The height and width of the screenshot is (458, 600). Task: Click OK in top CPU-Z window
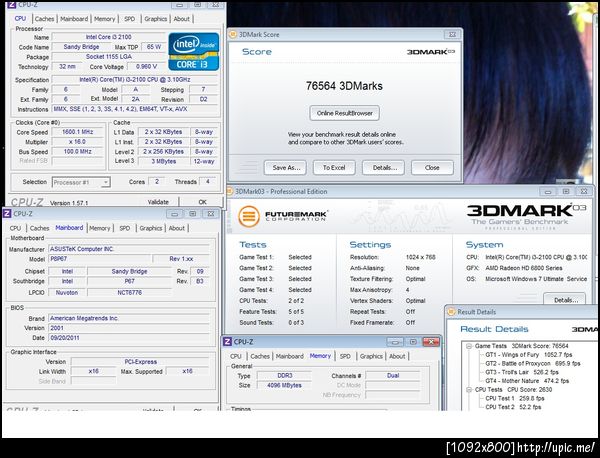click(x=202, y=202)
